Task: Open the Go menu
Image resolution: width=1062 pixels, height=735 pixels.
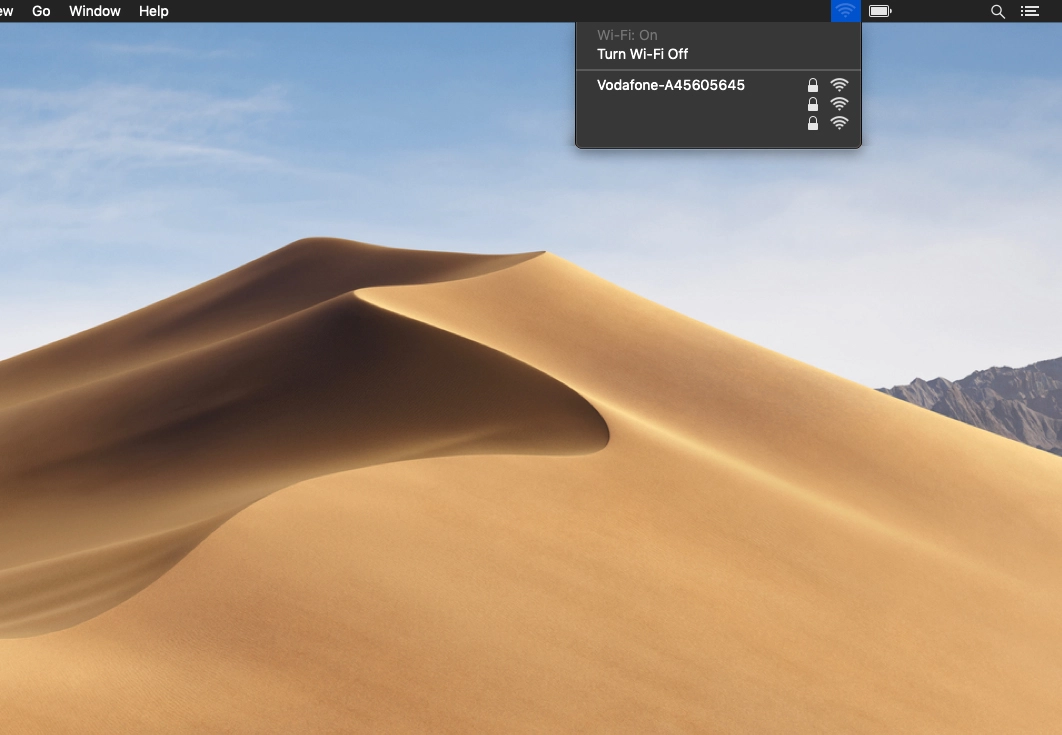Action: (41, 11)
